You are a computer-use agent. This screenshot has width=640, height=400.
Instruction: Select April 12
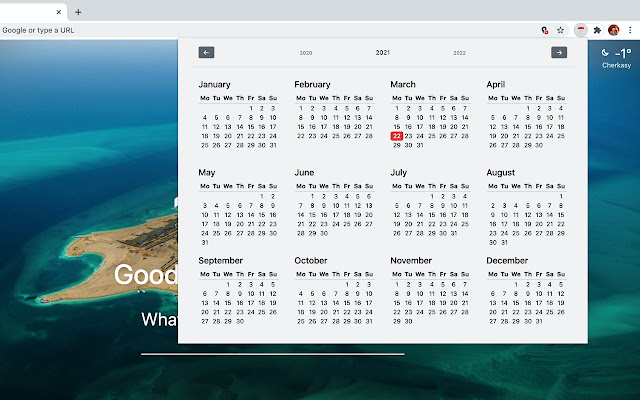(x=493, y=127)
